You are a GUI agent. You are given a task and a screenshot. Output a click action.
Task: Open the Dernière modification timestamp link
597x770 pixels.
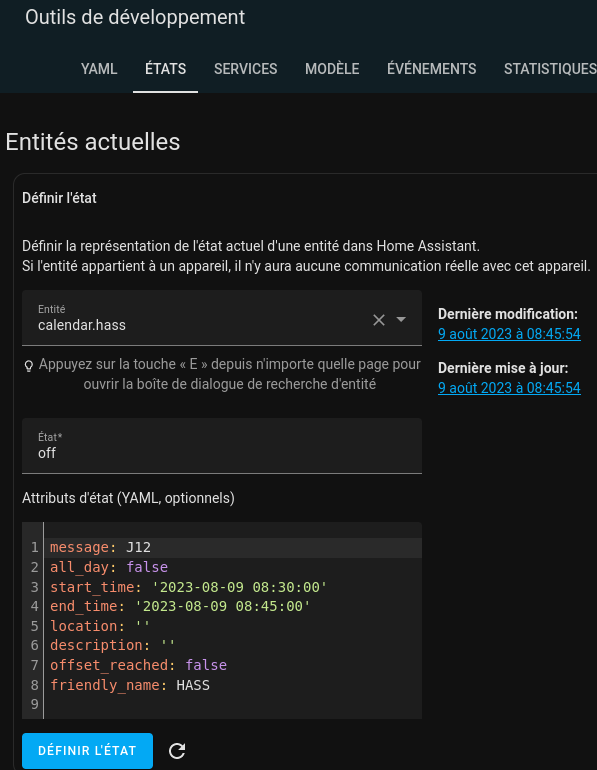509,334
